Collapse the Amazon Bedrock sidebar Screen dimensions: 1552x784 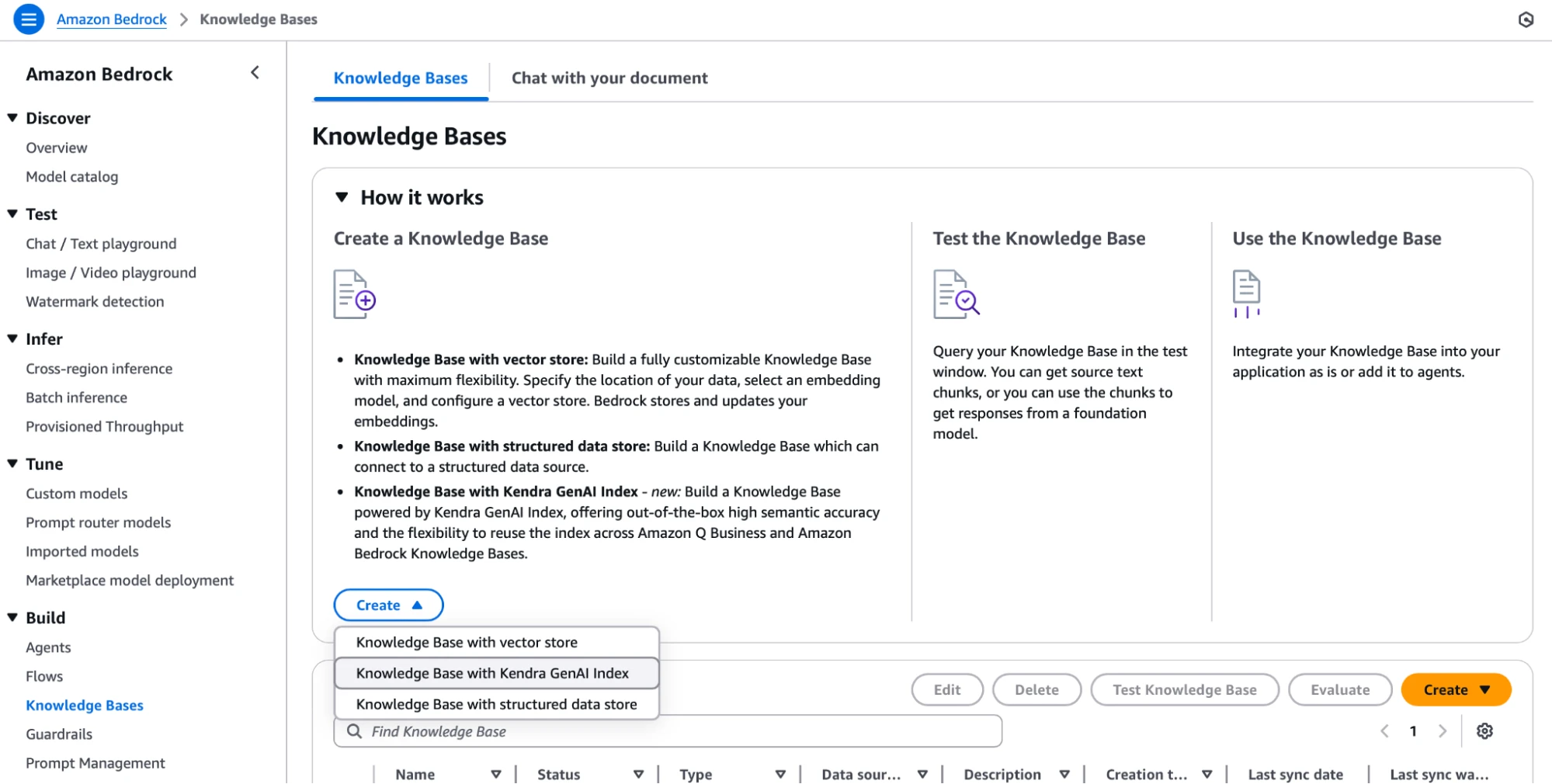255,73
